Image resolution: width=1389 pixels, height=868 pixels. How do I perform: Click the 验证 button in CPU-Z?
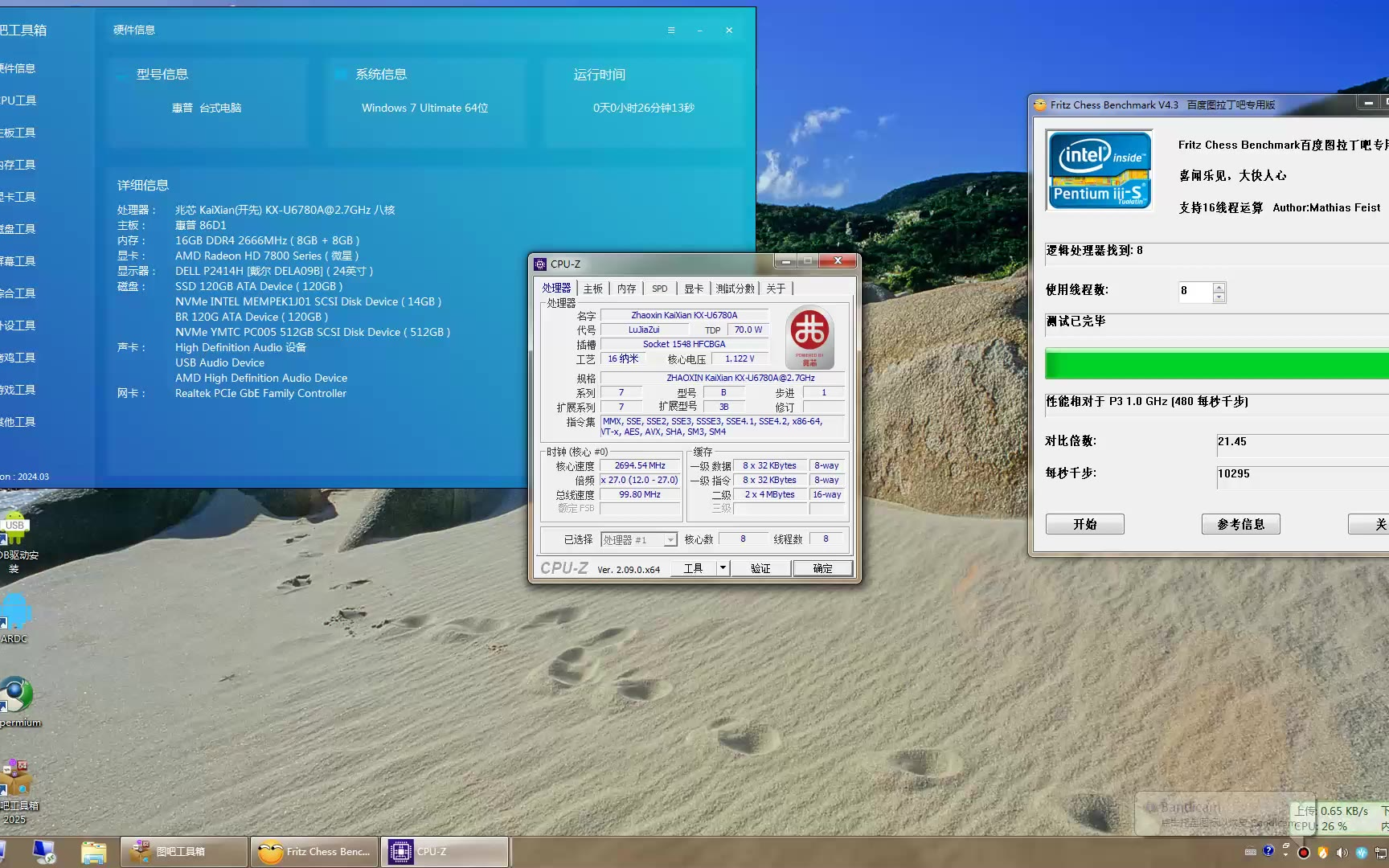pyautogui.click(x=760, y=568)
